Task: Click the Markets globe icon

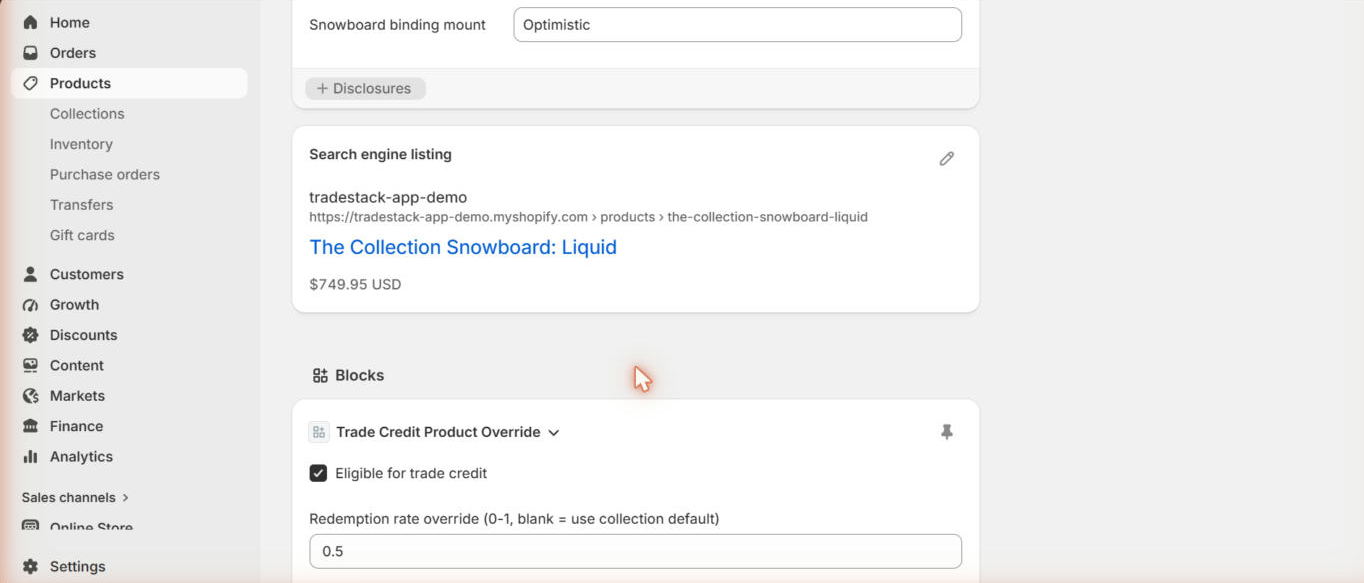Action: (30, 396)
